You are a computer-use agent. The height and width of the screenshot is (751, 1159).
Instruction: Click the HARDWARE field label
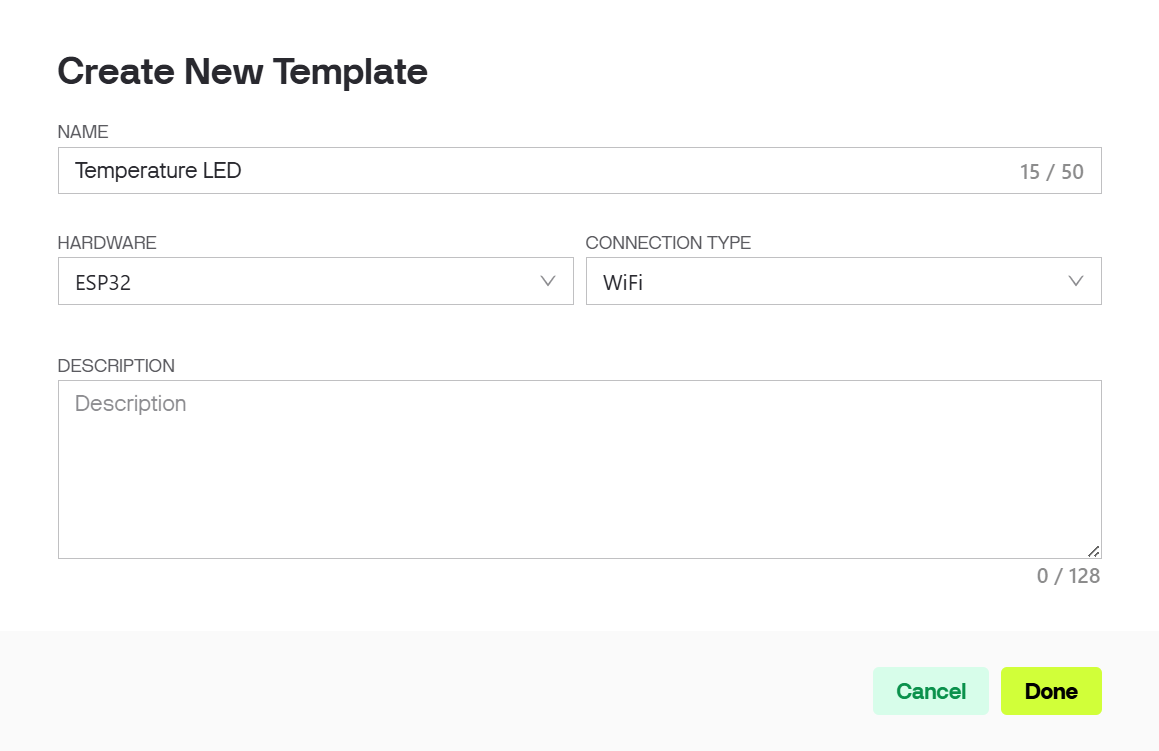pos(107,243)
